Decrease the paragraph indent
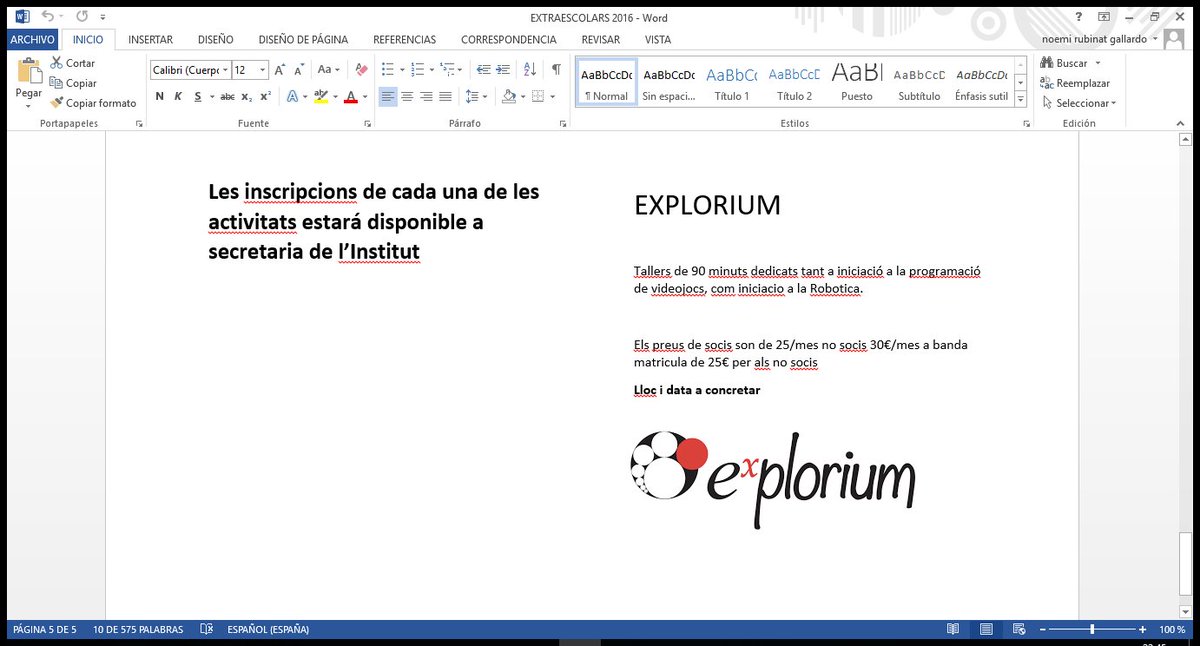The image size is (1200, 646). click(484, 70)
